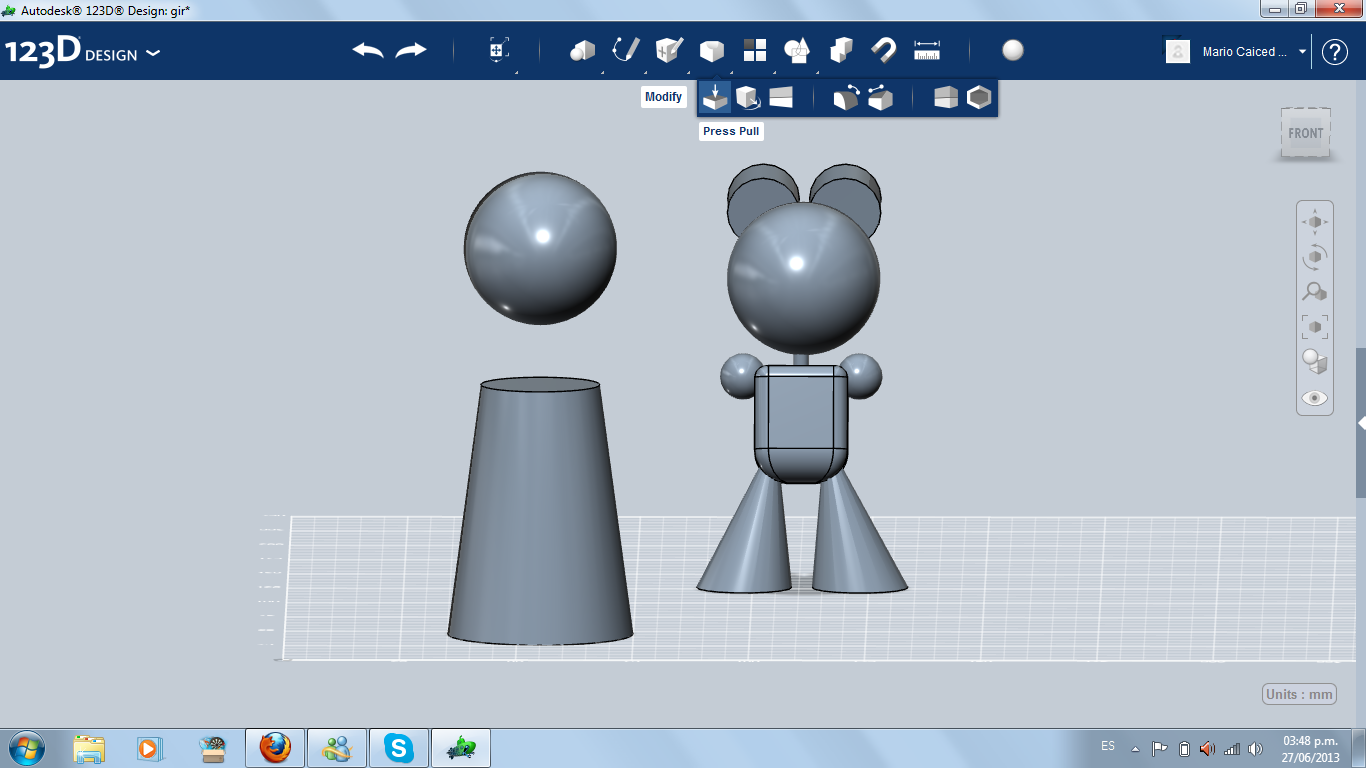Open the visual style materials/outlines option
The image size is (1366, 768).
click(x=1315, y=362)
